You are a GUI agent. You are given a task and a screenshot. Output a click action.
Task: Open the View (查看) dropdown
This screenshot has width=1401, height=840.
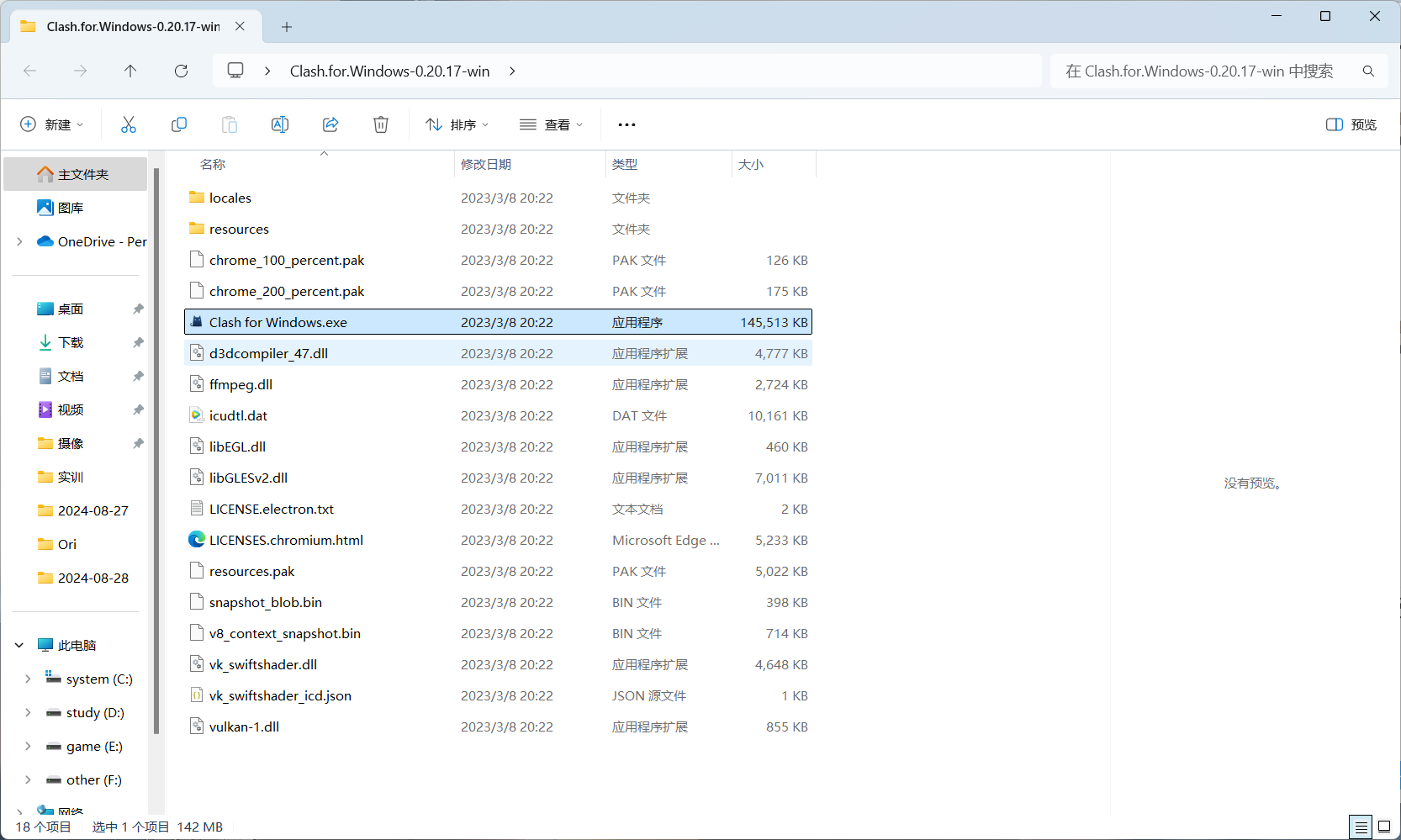tap(551, 124)
